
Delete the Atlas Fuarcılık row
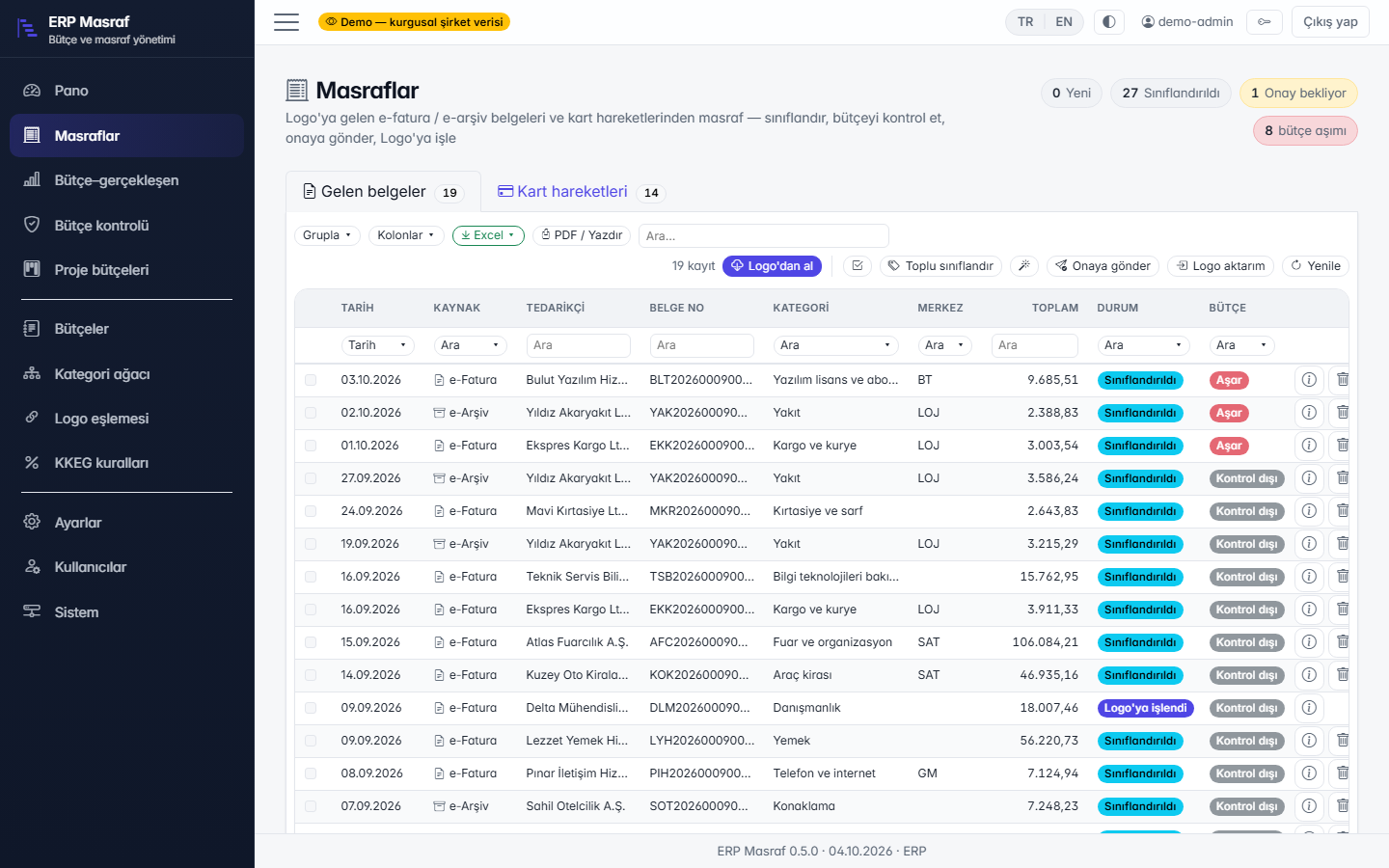1342,642
